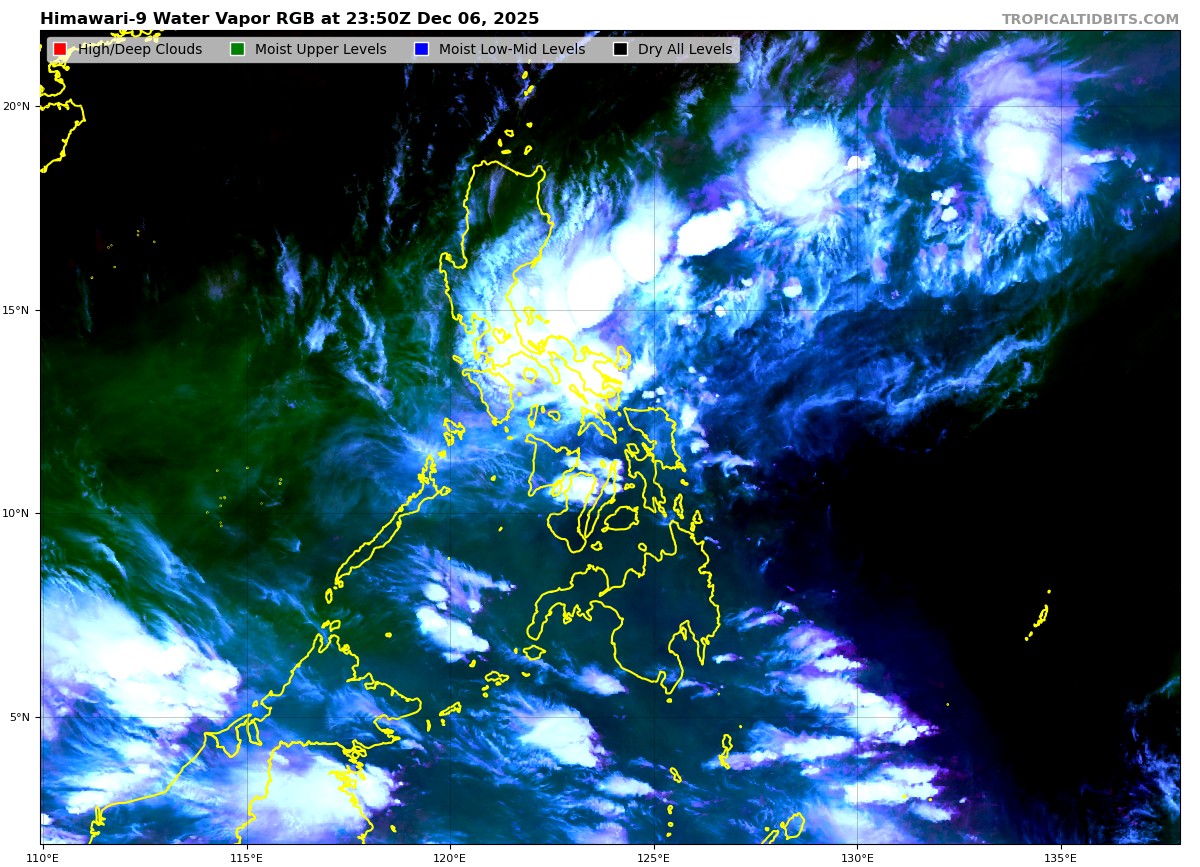The width and height of the screenshot is (1200, 867).
Task: Click the 125°E longitude tick label
Action: (653, 857)
